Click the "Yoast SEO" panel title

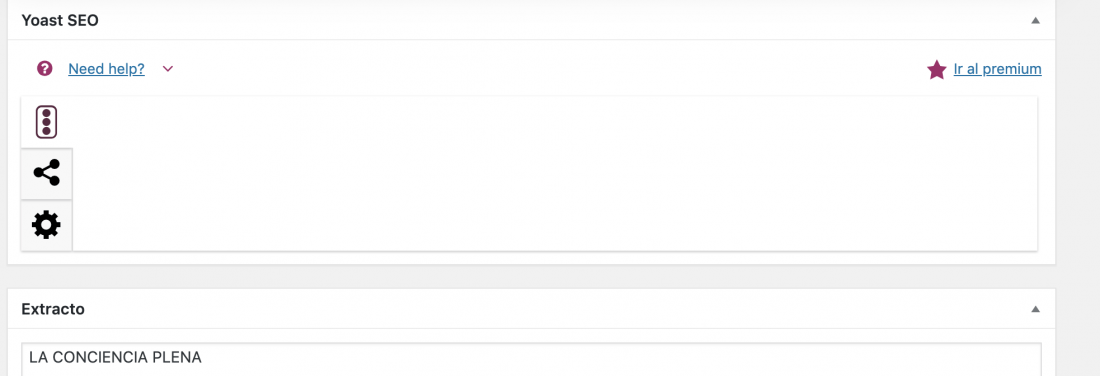60,20
